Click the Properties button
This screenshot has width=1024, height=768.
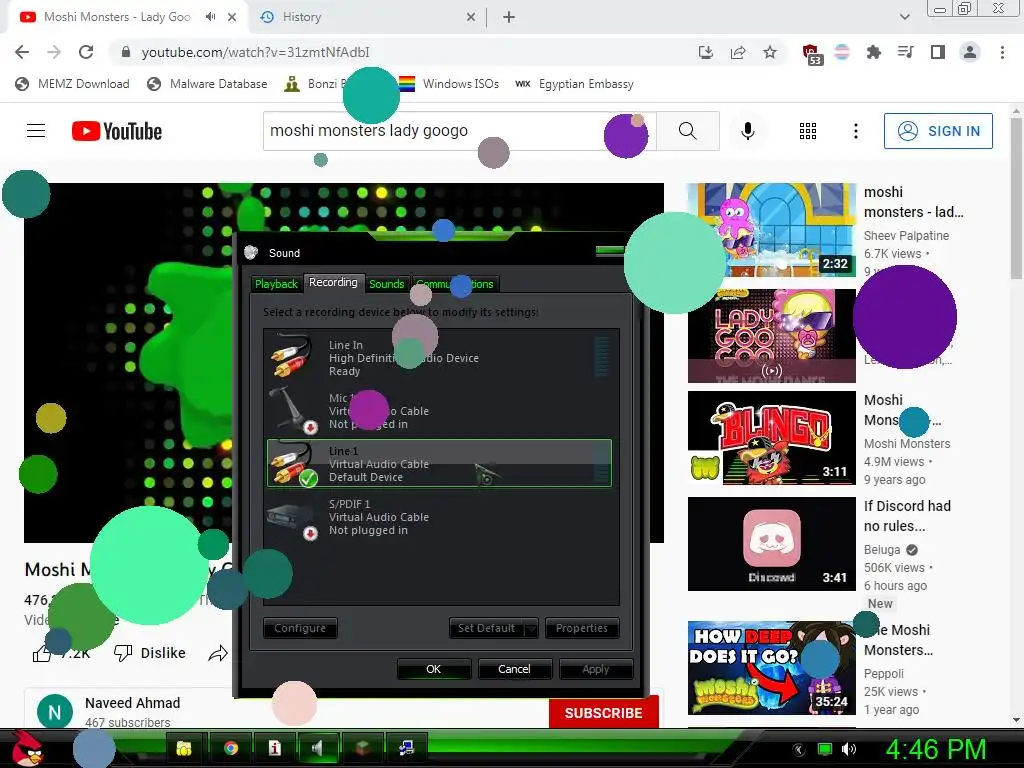coord(582,628)
